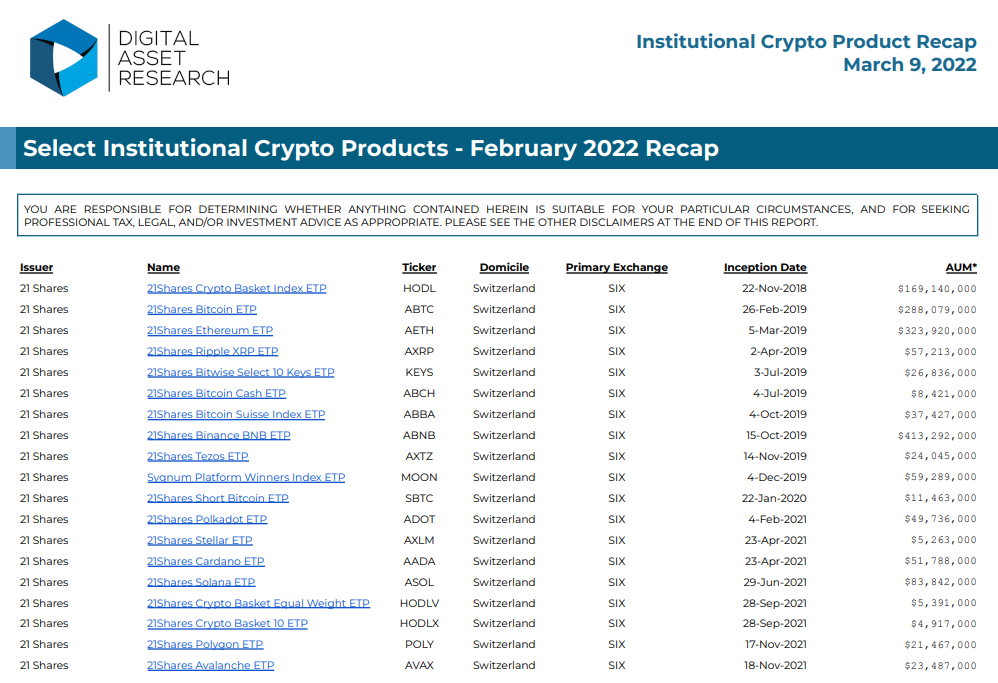Select inception date 29-Jun-2021
Viewport: 998px width, 683px height.
coord(775,582)
